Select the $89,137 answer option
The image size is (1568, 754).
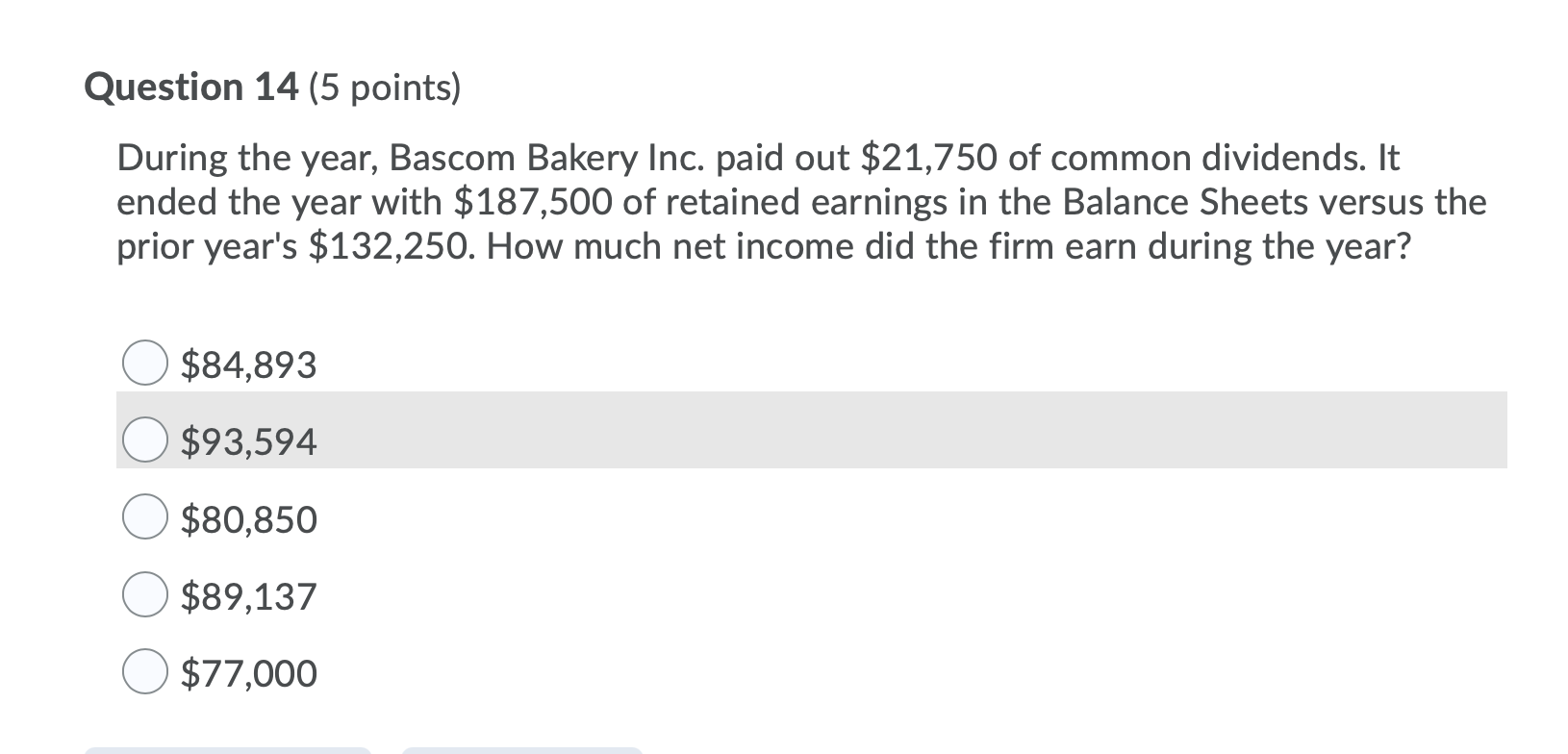pos(144,596)
